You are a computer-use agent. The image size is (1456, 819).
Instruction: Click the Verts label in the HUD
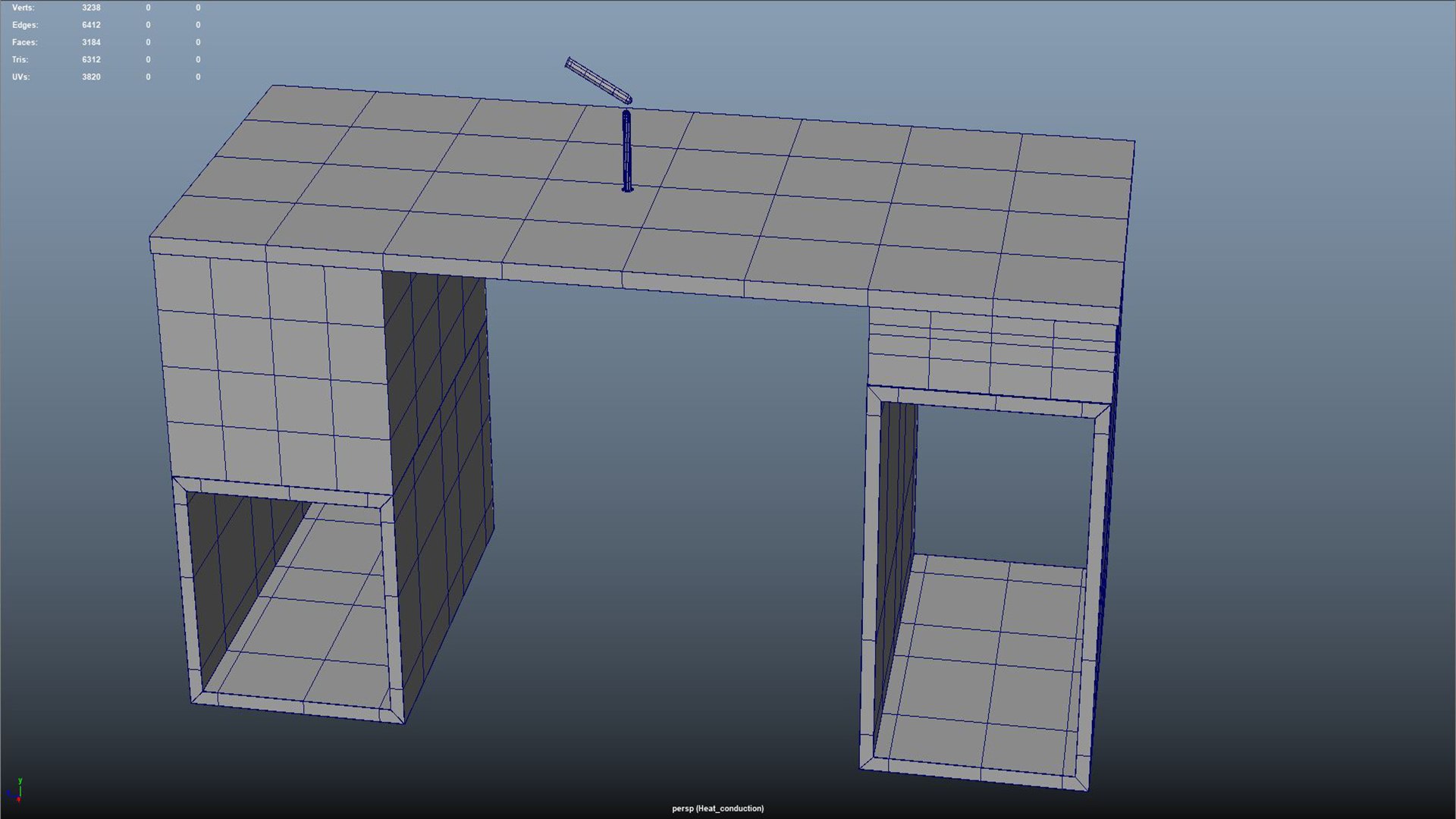coord(23,8)
